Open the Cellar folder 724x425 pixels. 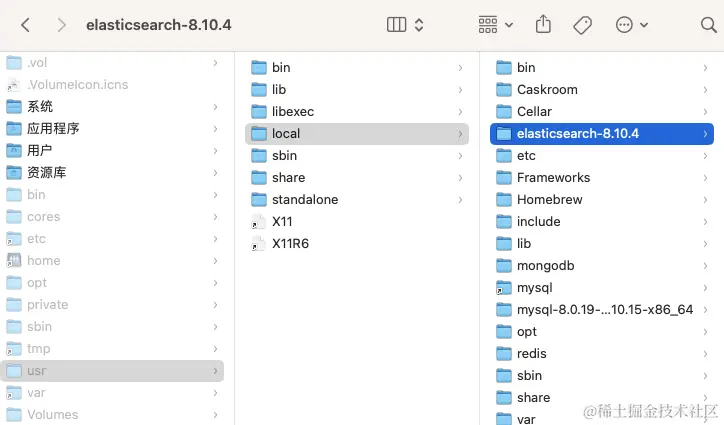click(534, 112)
